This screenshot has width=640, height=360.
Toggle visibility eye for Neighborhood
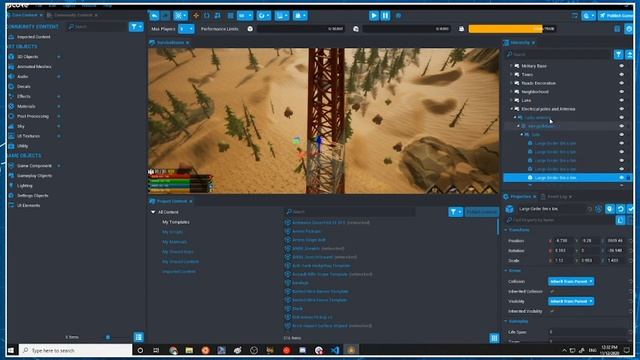[622, 91]
